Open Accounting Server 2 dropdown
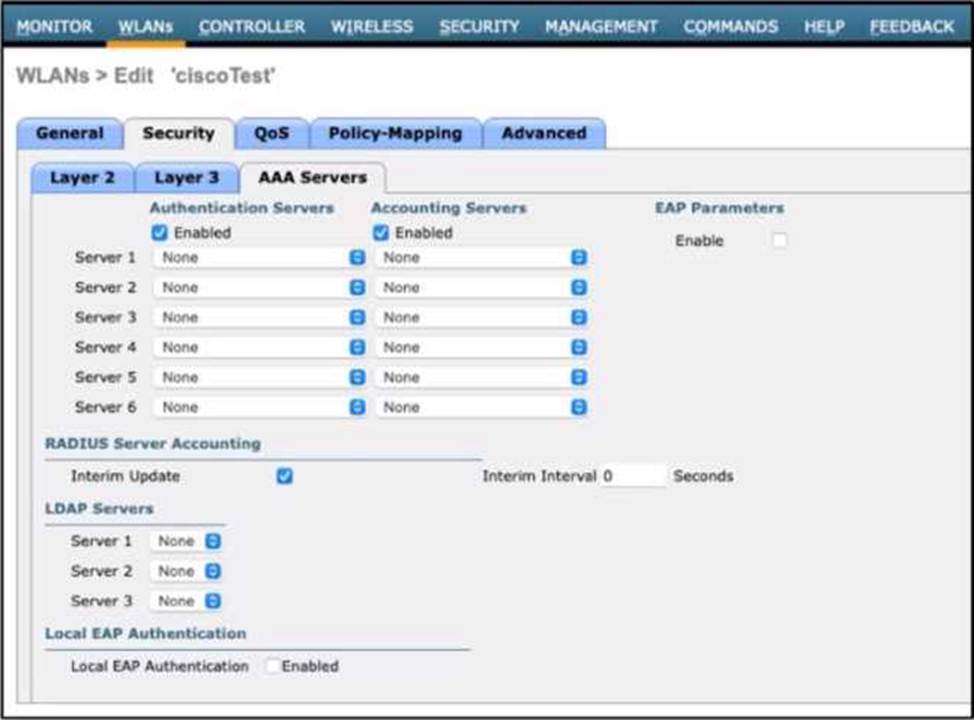 [x=480, y=288]
